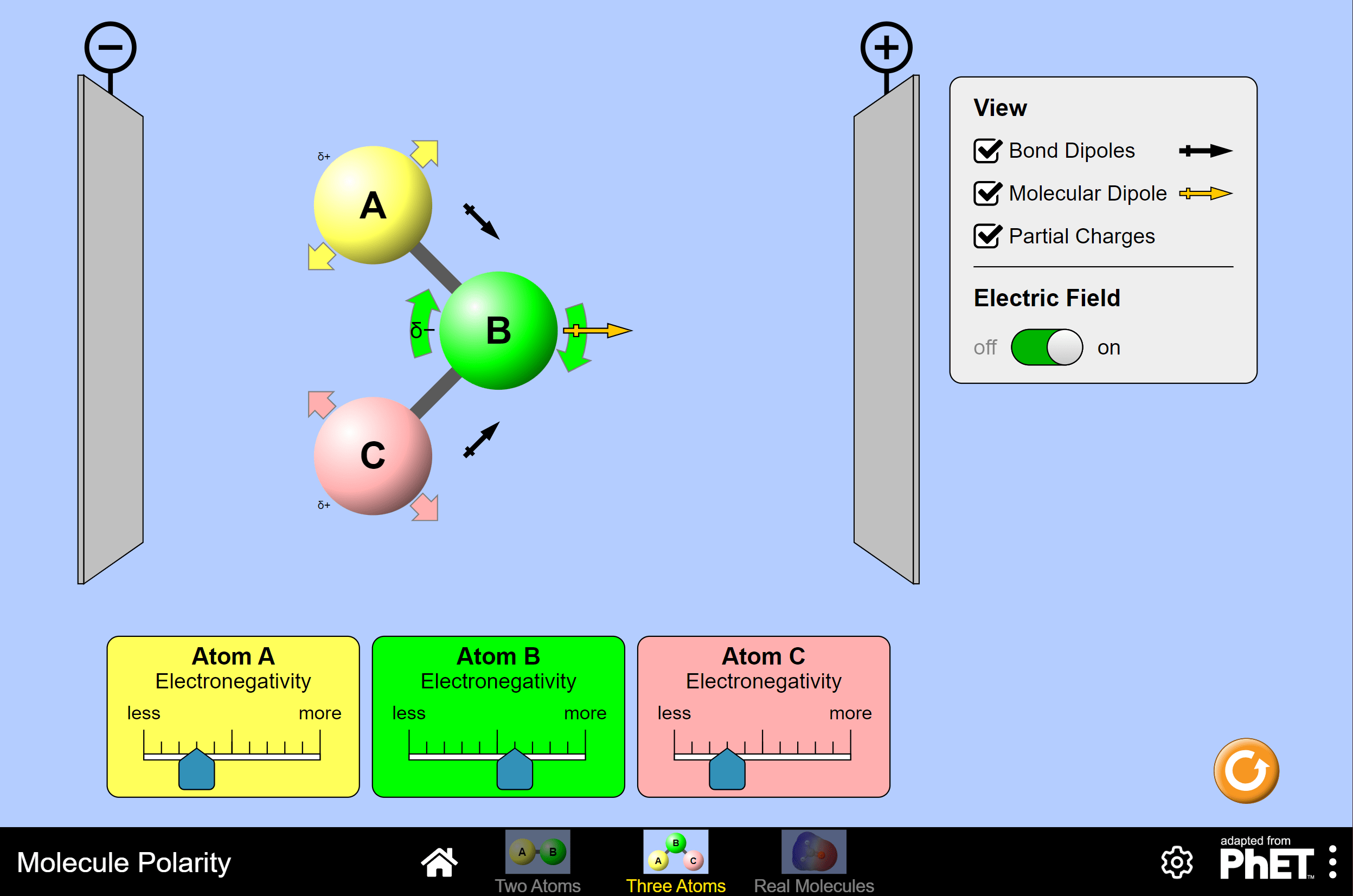Open the settings gear icon
The image size is (1353, 896).
click(x=1177, y=862)
